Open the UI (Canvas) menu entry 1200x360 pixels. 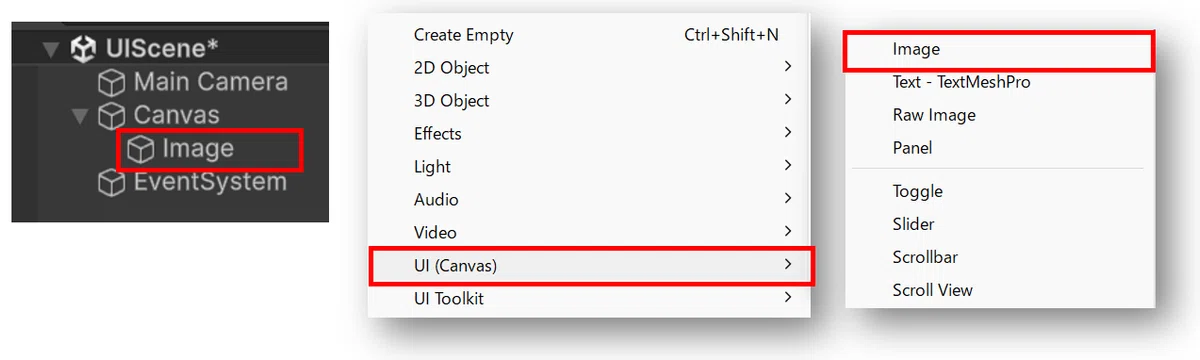[593, 265]
